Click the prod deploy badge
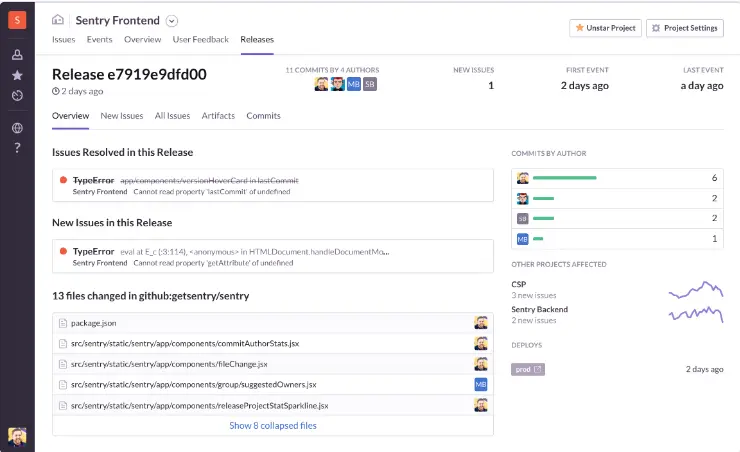Image resolution: width=740 pixels, height=452 pixels. (528, 369)
